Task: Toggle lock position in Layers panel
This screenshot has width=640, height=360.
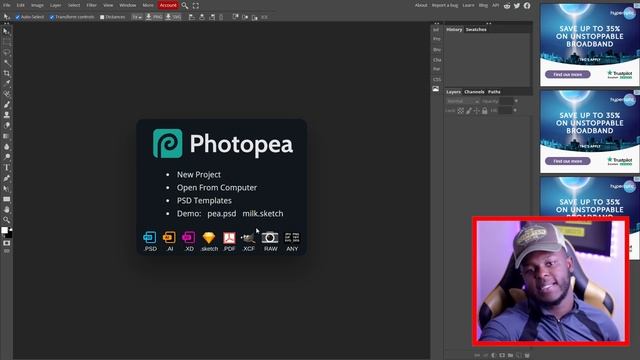Action: 476,111
